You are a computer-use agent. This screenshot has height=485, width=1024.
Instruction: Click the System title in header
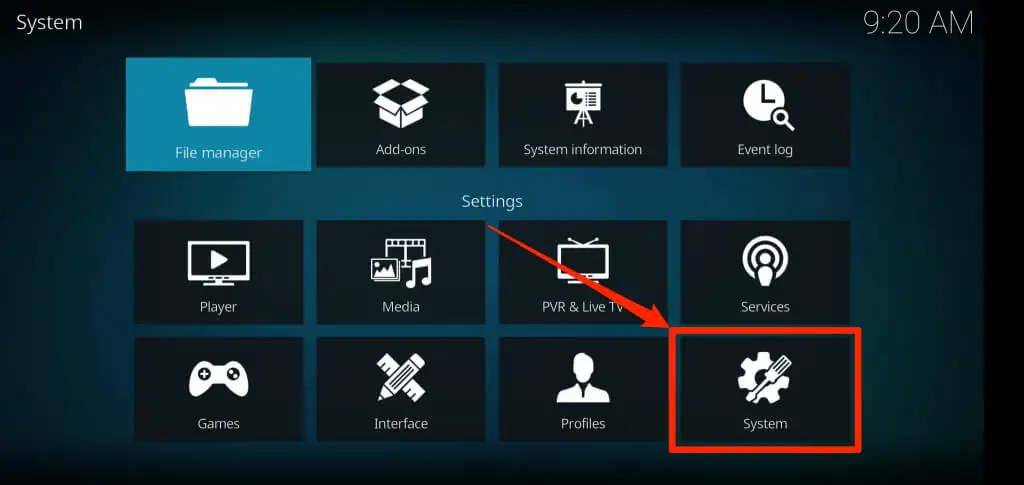(x=49, y=23)
